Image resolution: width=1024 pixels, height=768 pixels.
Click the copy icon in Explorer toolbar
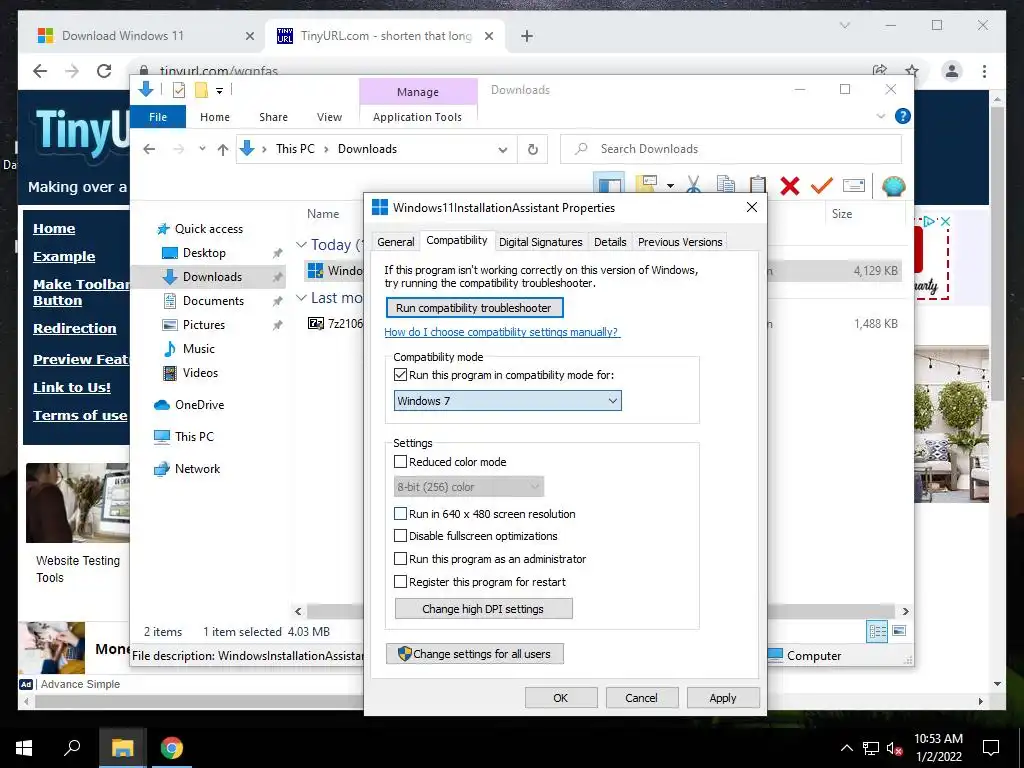726,185
